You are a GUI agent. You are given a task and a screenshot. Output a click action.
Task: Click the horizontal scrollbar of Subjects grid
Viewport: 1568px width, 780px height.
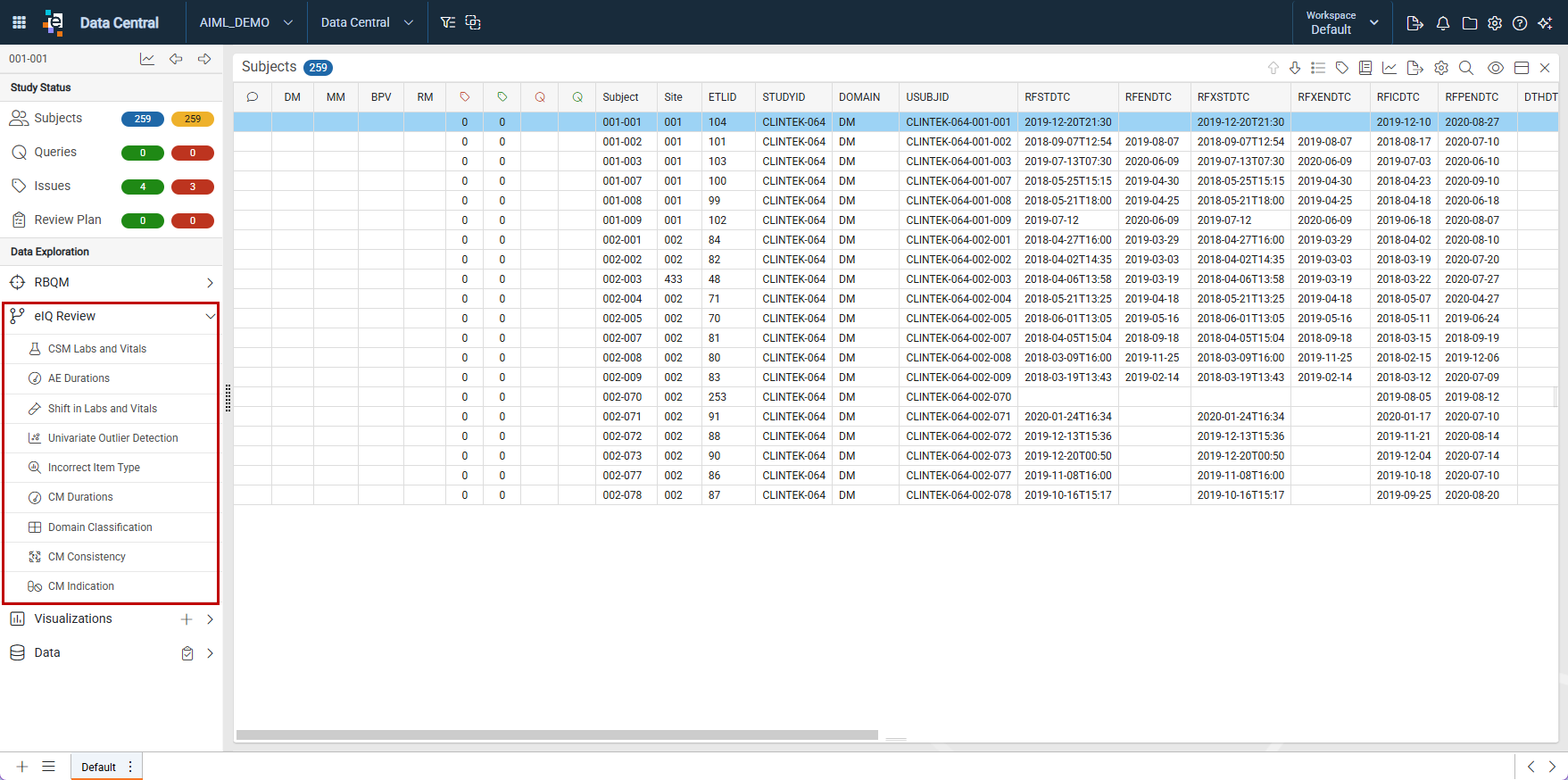tap(557, 735)
